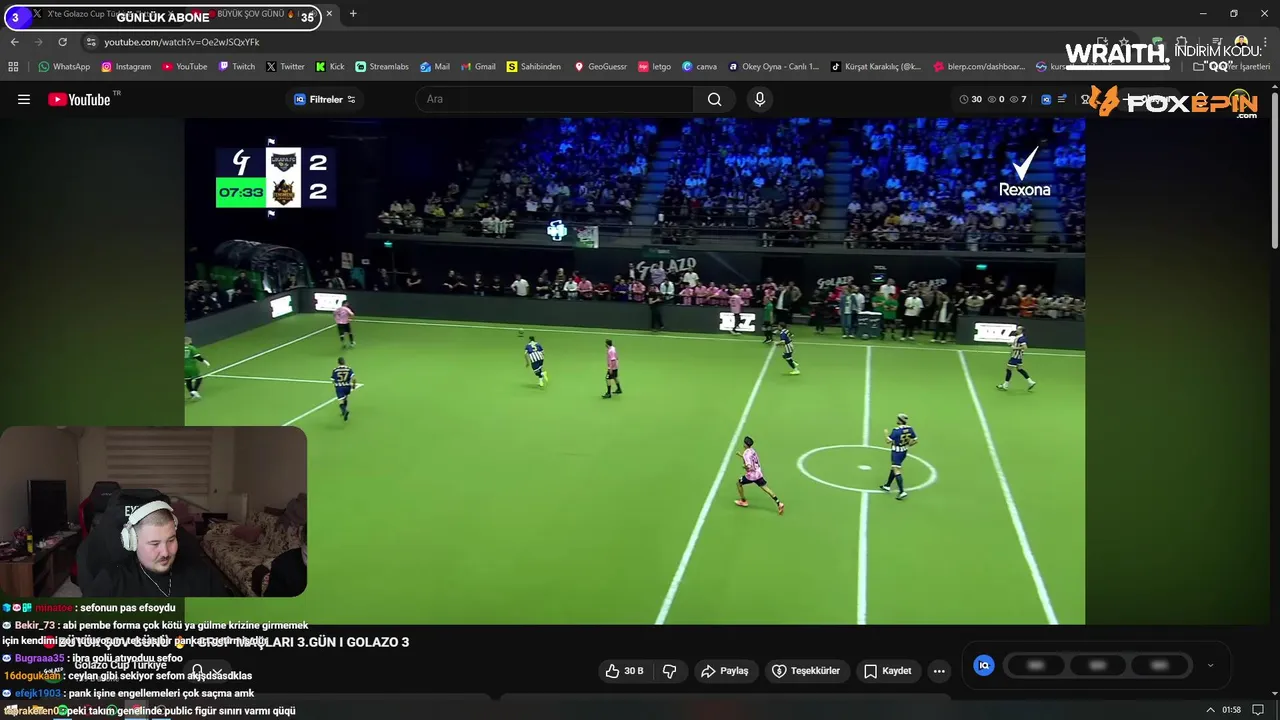Dislike the video
This screenshot has height=720, width=1280.
[x=670, y=671]
